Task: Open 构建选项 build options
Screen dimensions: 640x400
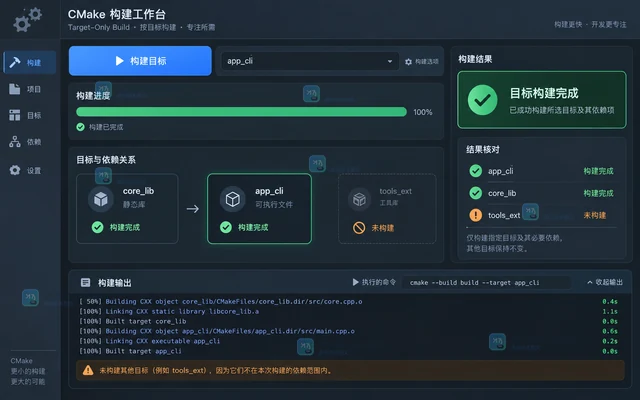Action: click(422, 62)
